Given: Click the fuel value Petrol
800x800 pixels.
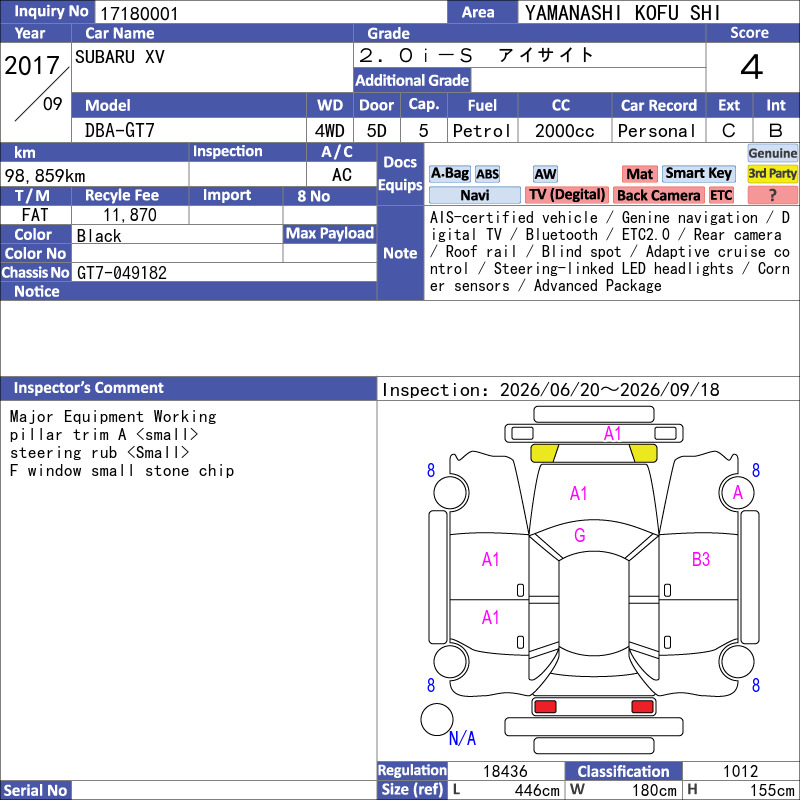Looking at the screenshot, I should pos(482,131).
